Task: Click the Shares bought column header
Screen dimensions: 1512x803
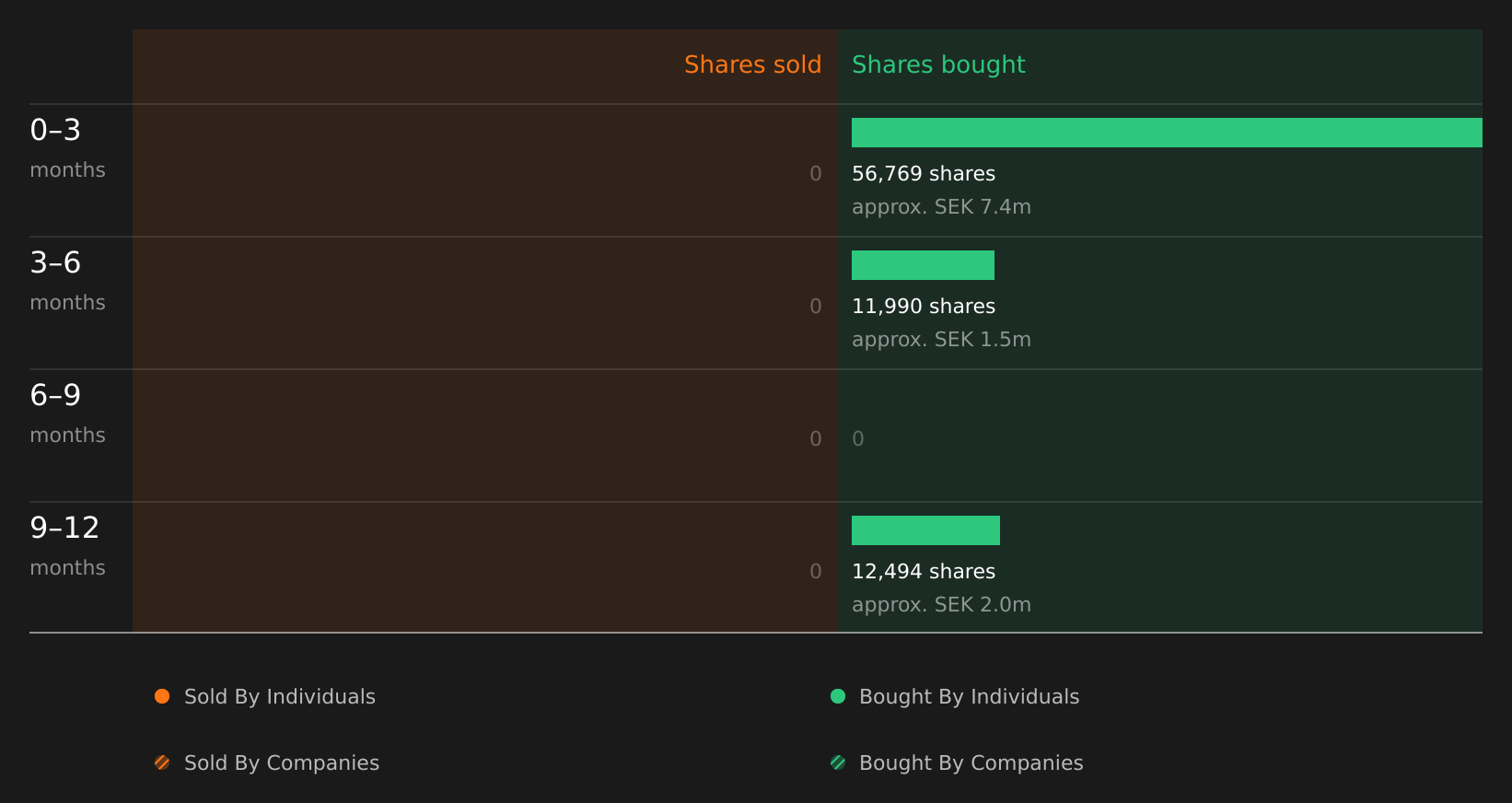Action: 938,64
